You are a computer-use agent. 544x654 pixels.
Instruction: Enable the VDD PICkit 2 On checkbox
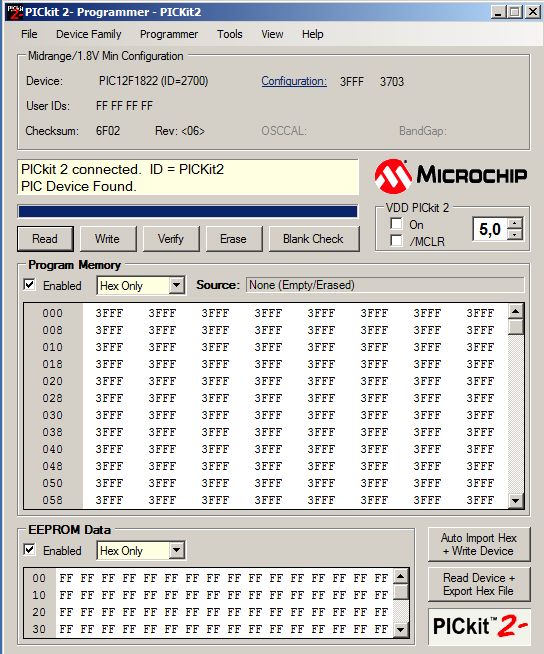396,224
